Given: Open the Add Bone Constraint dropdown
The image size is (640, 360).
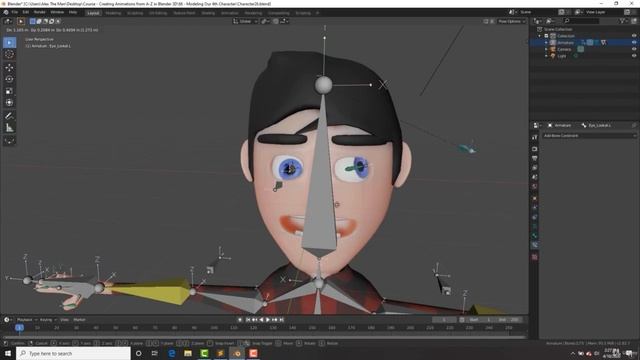Looking at the screenshot, I should [x=589, y=136].
